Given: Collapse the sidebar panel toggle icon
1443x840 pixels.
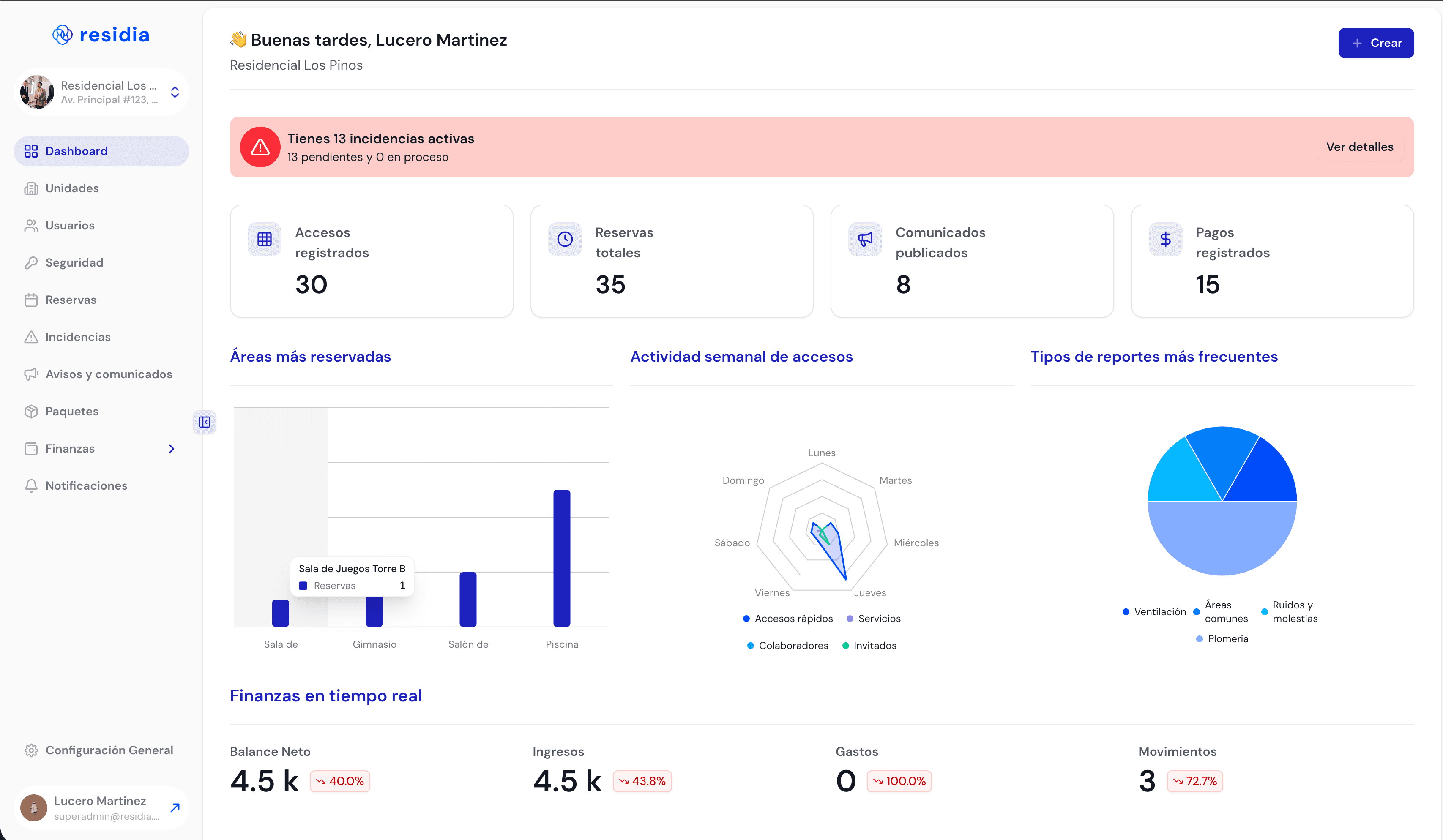Looking at the screenshot, I should coord(205,422).
